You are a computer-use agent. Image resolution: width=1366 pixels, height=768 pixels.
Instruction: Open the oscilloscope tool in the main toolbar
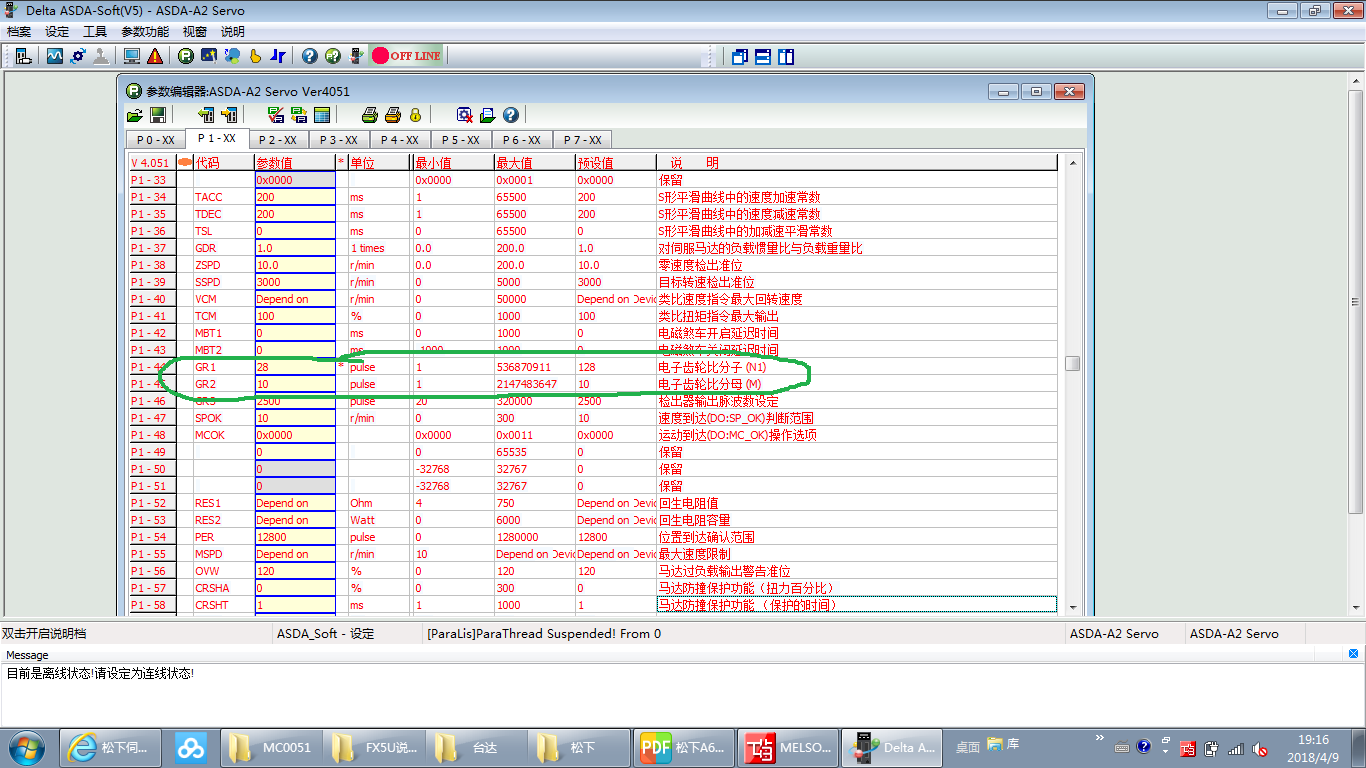click(x=55, y=56)
